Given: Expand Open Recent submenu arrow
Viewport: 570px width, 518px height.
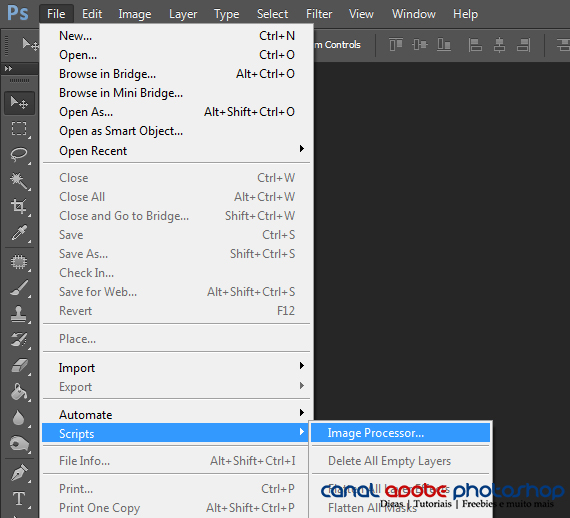Looking at the screenshot, I should coord(302,149).
